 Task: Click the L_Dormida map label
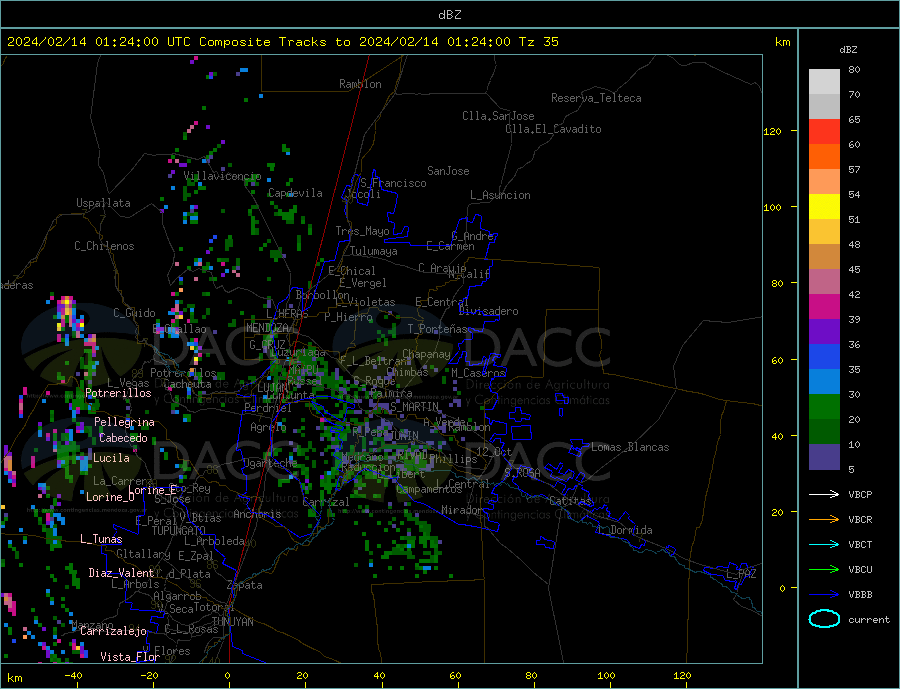tap(626, 530)
